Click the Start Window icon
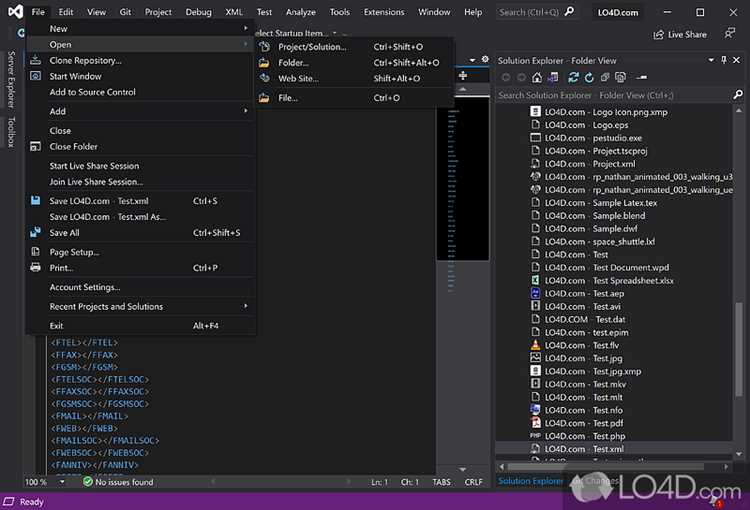 [x=35, y=76]
